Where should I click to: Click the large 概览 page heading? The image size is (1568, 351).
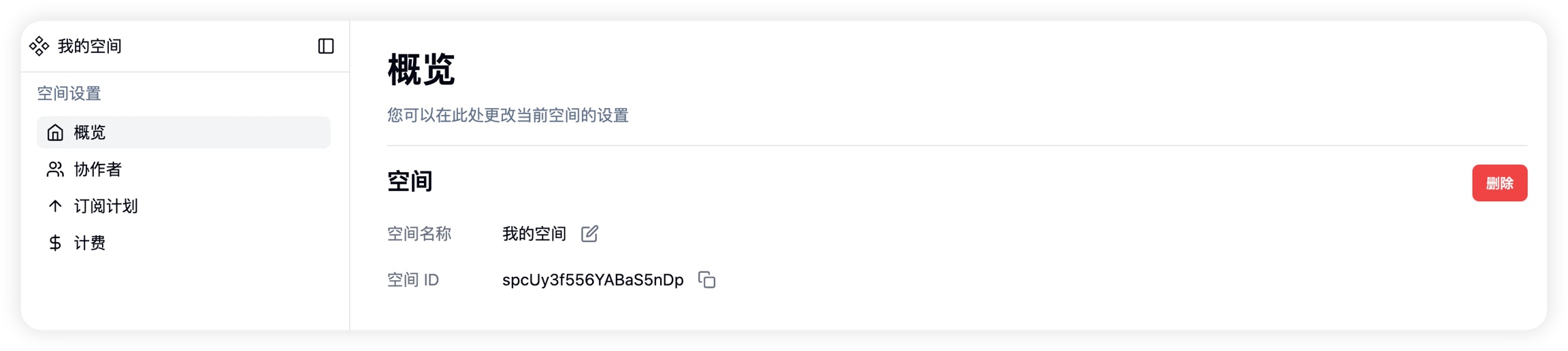point(421,69)
